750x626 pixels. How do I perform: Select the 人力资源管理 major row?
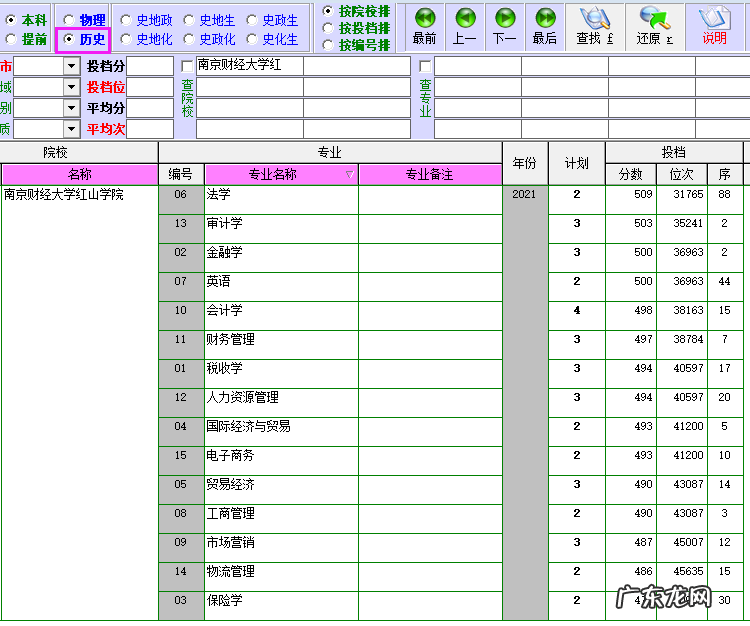(282, 403)
